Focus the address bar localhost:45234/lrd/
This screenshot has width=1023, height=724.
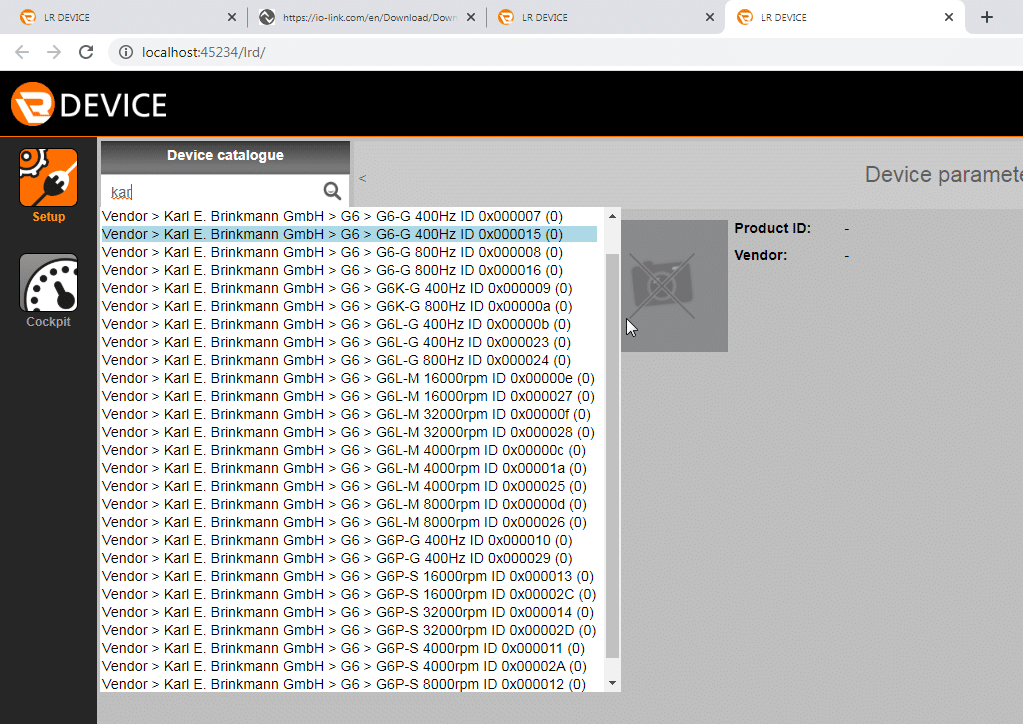[x=204, y=52]
